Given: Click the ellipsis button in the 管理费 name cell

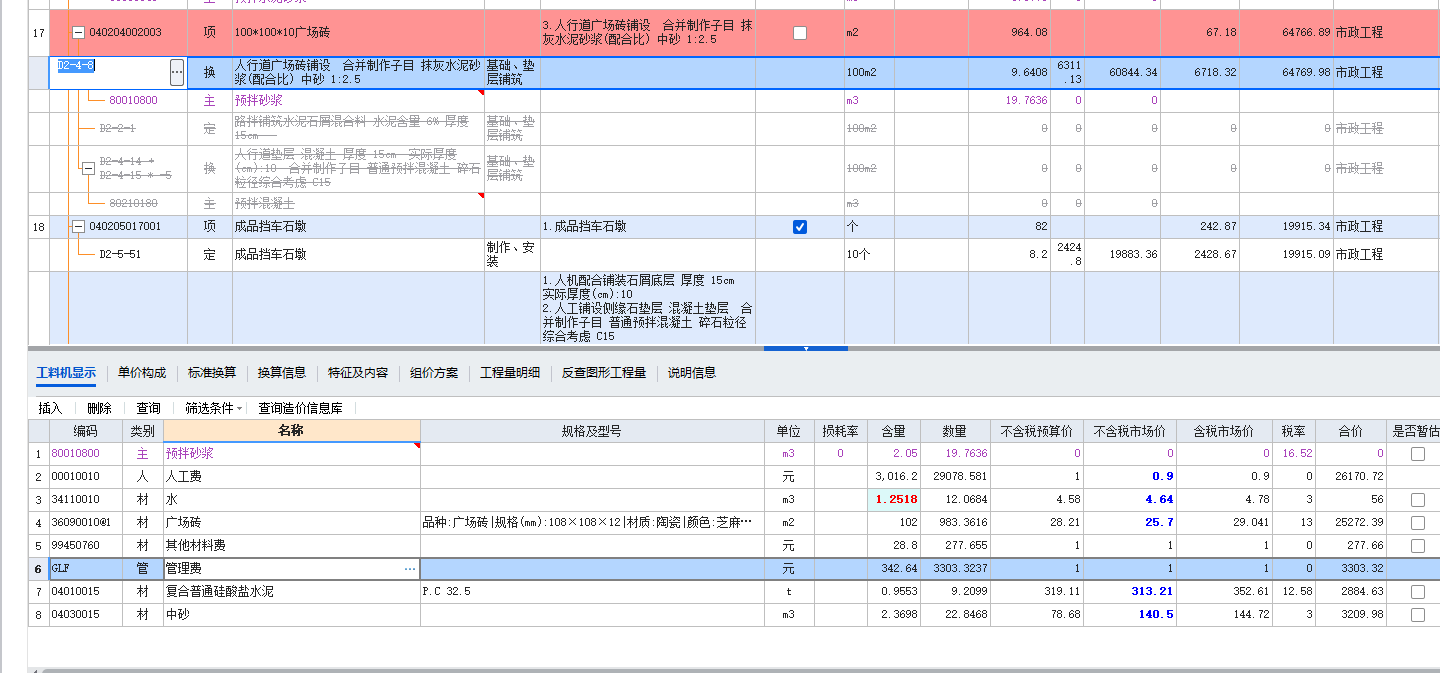Looking at the screenshot, I should (x=409, y=569).
